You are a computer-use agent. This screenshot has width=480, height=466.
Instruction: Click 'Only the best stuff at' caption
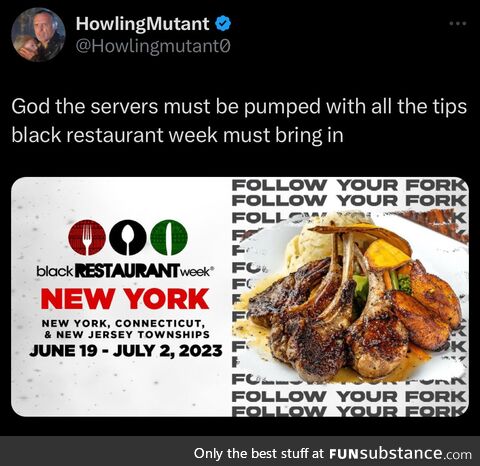(x=259, y=453)
